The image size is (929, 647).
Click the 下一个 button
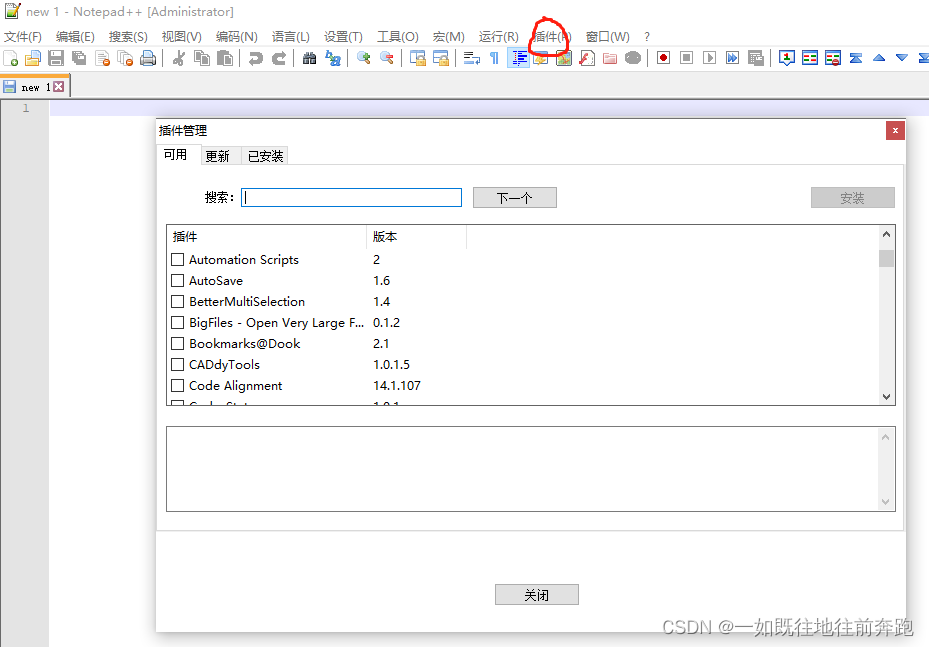tap(514, 197)
